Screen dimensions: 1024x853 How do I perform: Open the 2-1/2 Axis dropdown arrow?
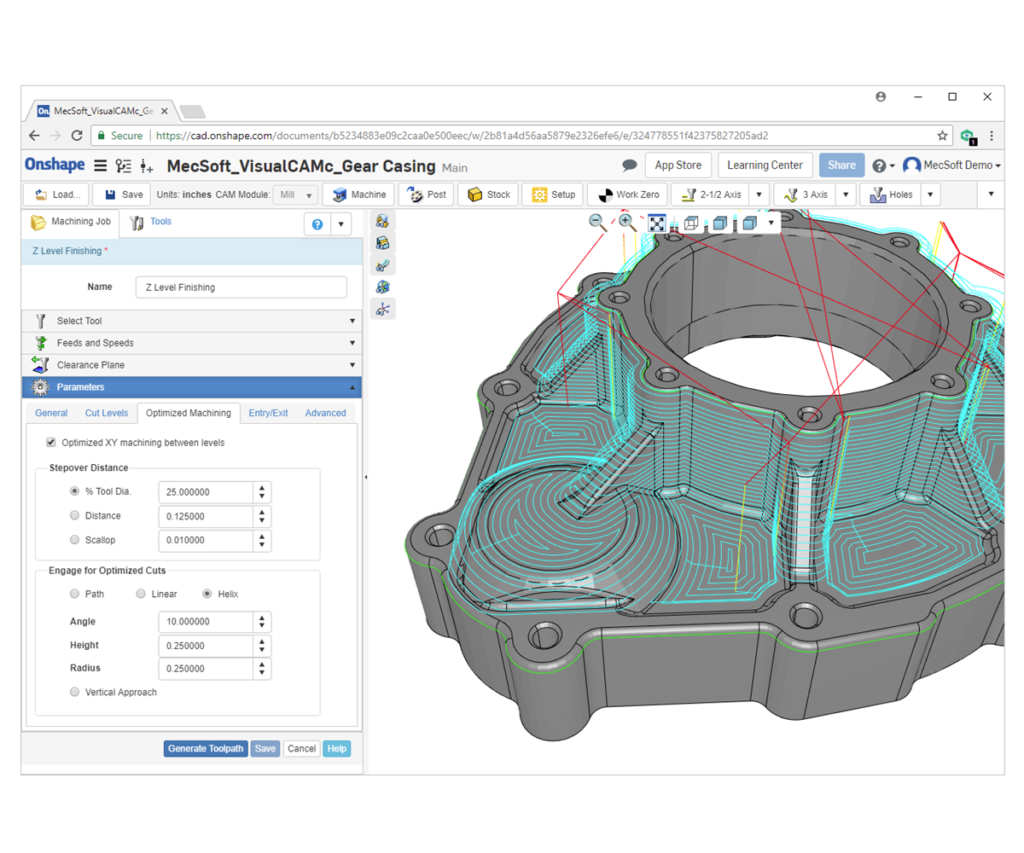tap(759, 194)
